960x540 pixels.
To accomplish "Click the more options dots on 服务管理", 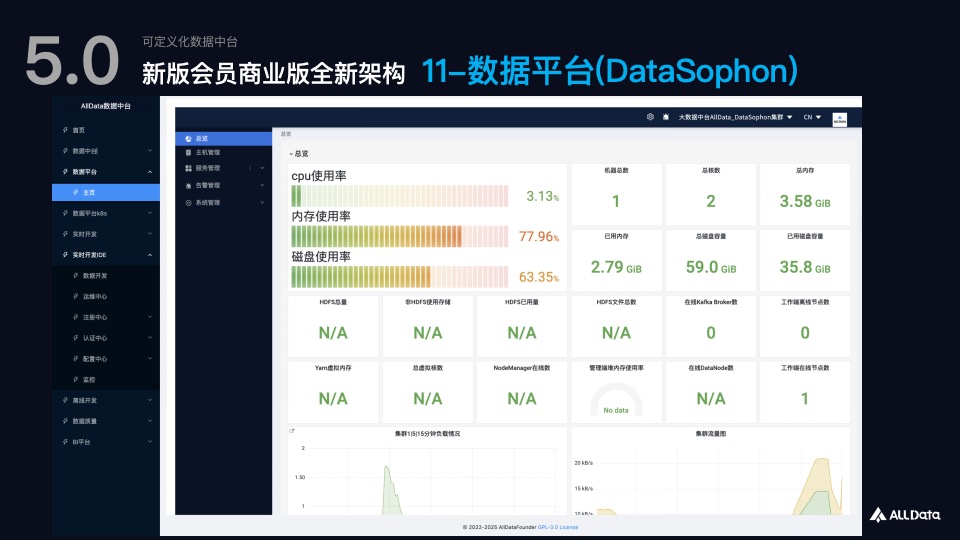I will coord(250,168).
